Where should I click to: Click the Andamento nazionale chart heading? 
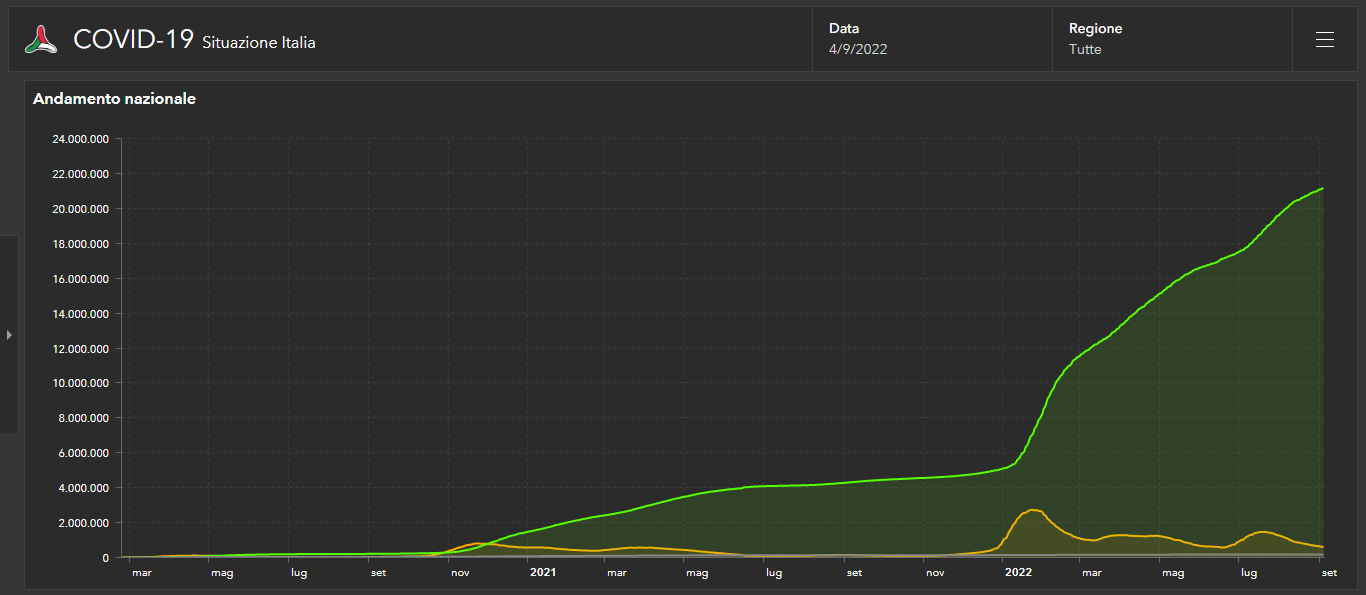114,99
